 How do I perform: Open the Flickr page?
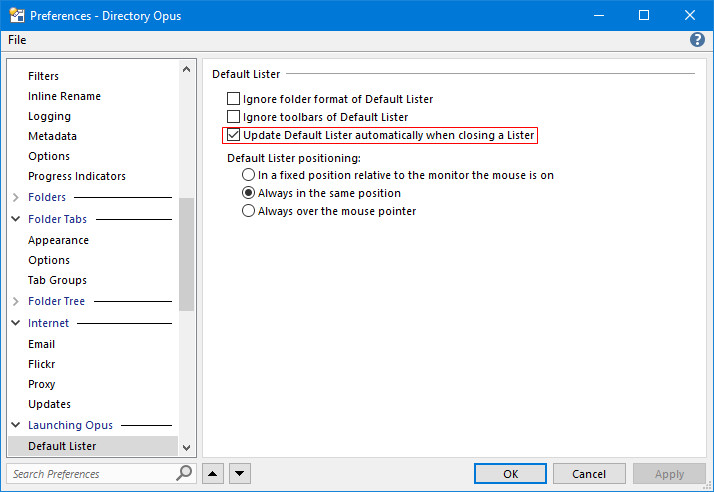pyautogui.click(x=41, y=364)
